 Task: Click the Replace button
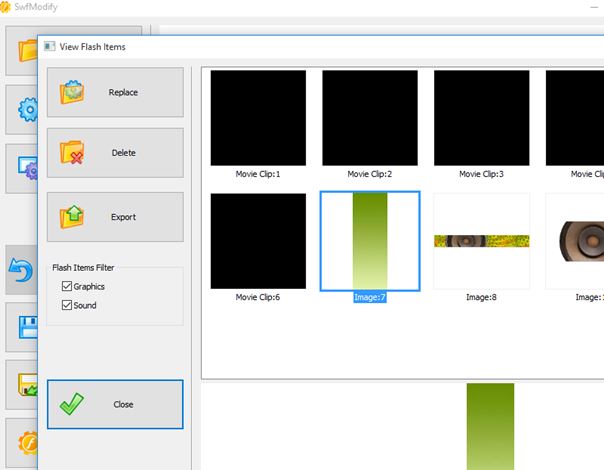click(115, 92)
